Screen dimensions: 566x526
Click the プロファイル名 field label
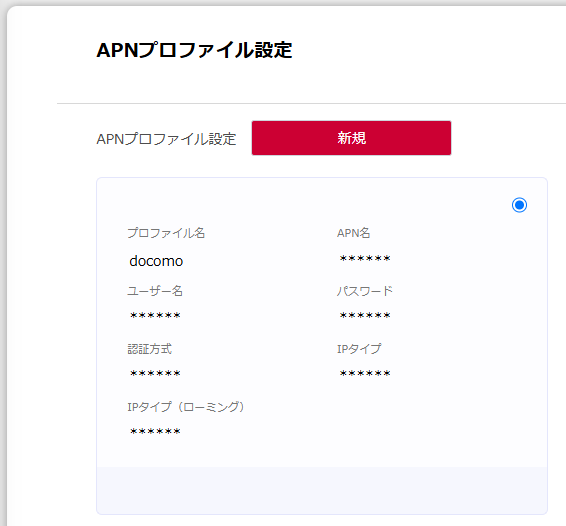point(166,233)
